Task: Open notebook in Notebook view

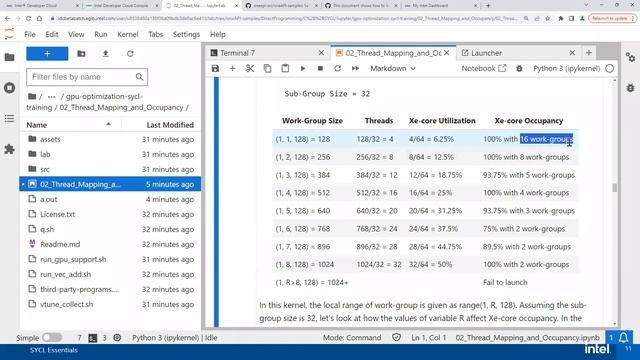Action: (x=484, y=69)
